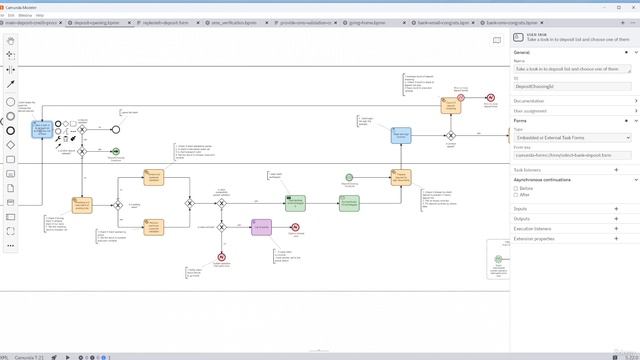Pick the expanded subprocess from palette
Image resolution: width=640 pixels, height=360 pixels.
[11, 174]
